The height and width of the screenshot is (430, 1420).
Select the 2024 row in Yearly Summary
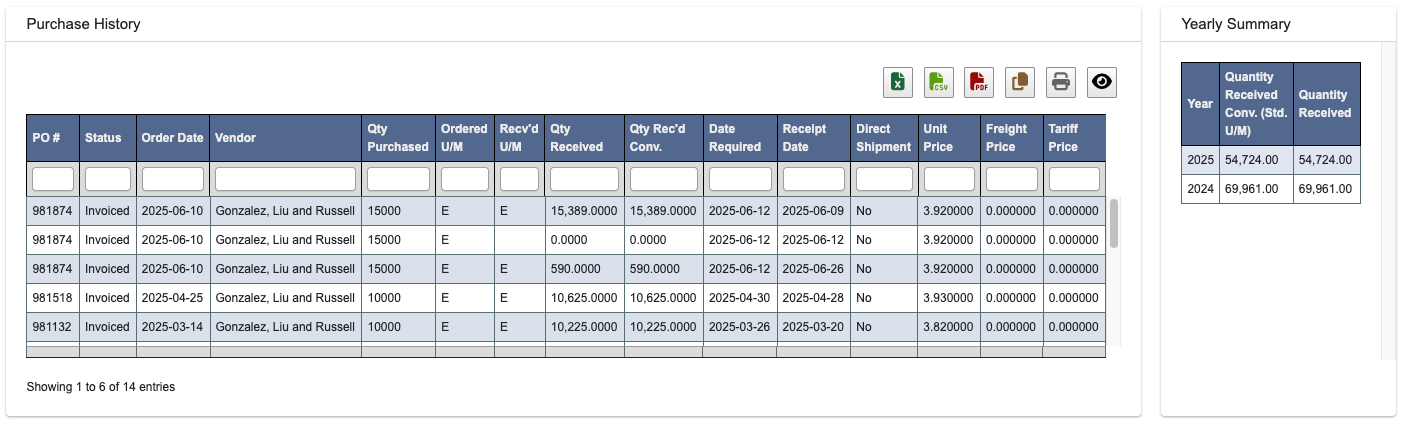point(1271,189)
